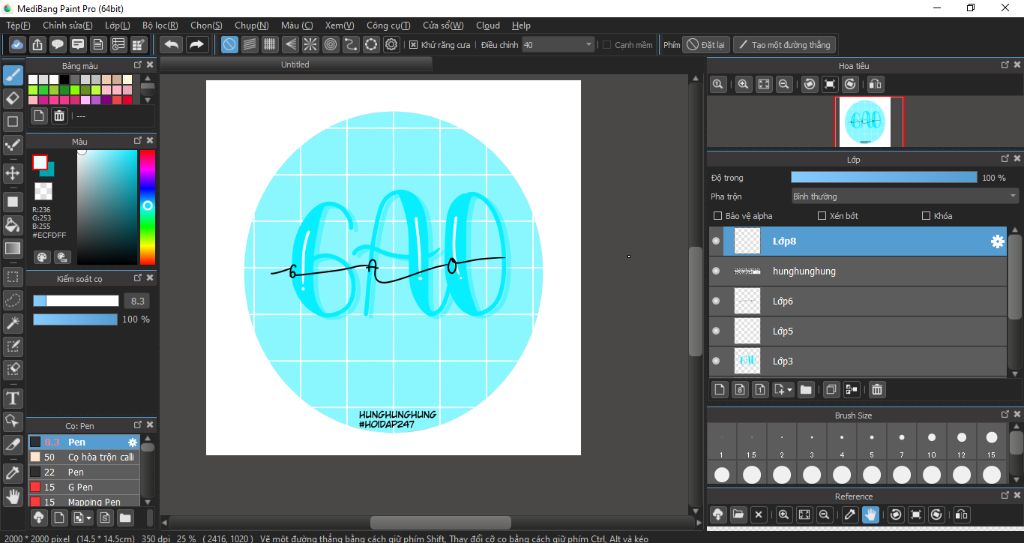Viewport: 1024px width, 543px height.
Task: Select the G Pen brush
Action: [84, 487]
